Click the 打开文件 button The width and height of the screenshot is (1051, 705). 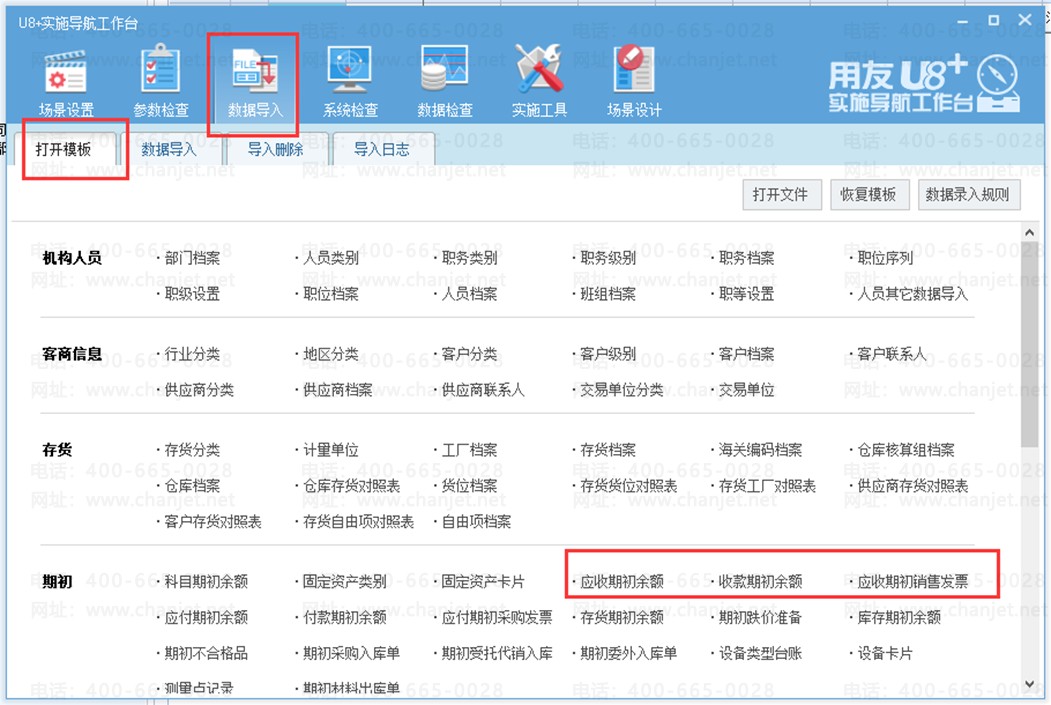click(x=781, y=194)
